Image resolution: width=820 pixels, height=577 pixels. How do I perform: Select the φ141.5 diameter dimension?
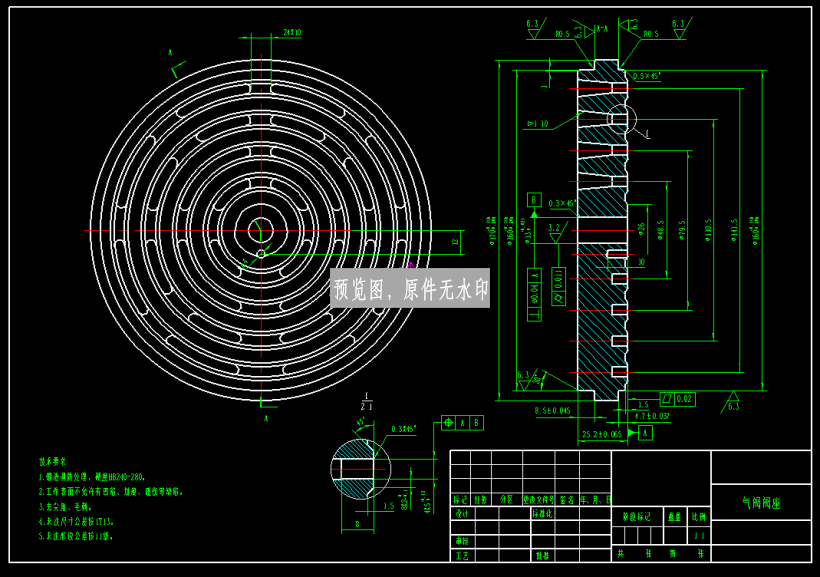click(734, 230)
